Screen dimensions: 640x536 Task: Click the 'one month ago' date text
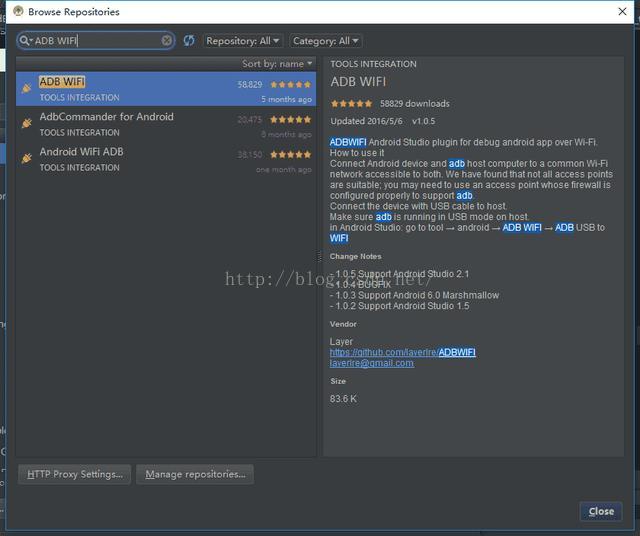(x=284, y=169)
